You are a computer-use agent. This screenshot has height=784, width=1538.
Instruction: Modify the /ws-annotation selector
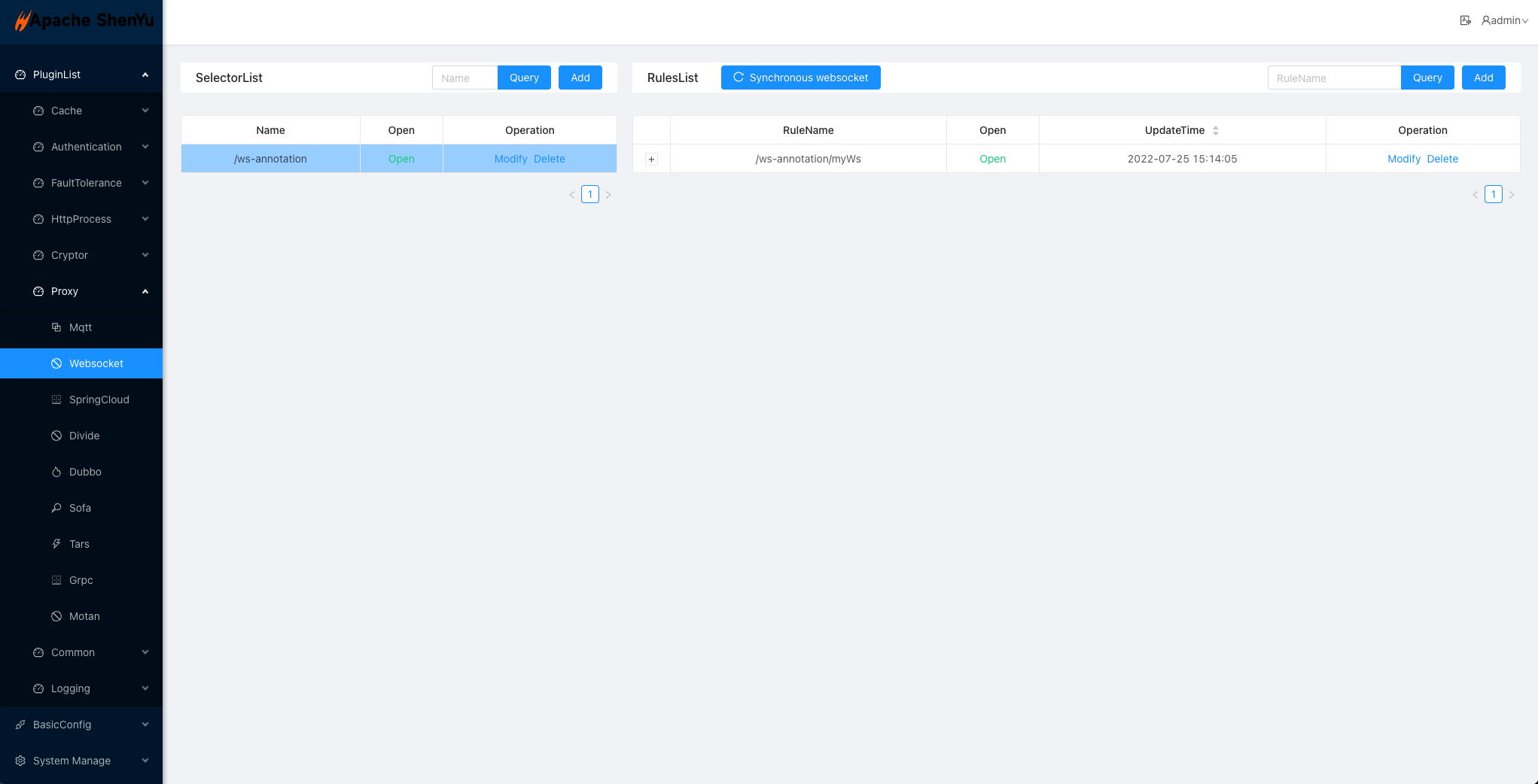[x=510, y=159]
